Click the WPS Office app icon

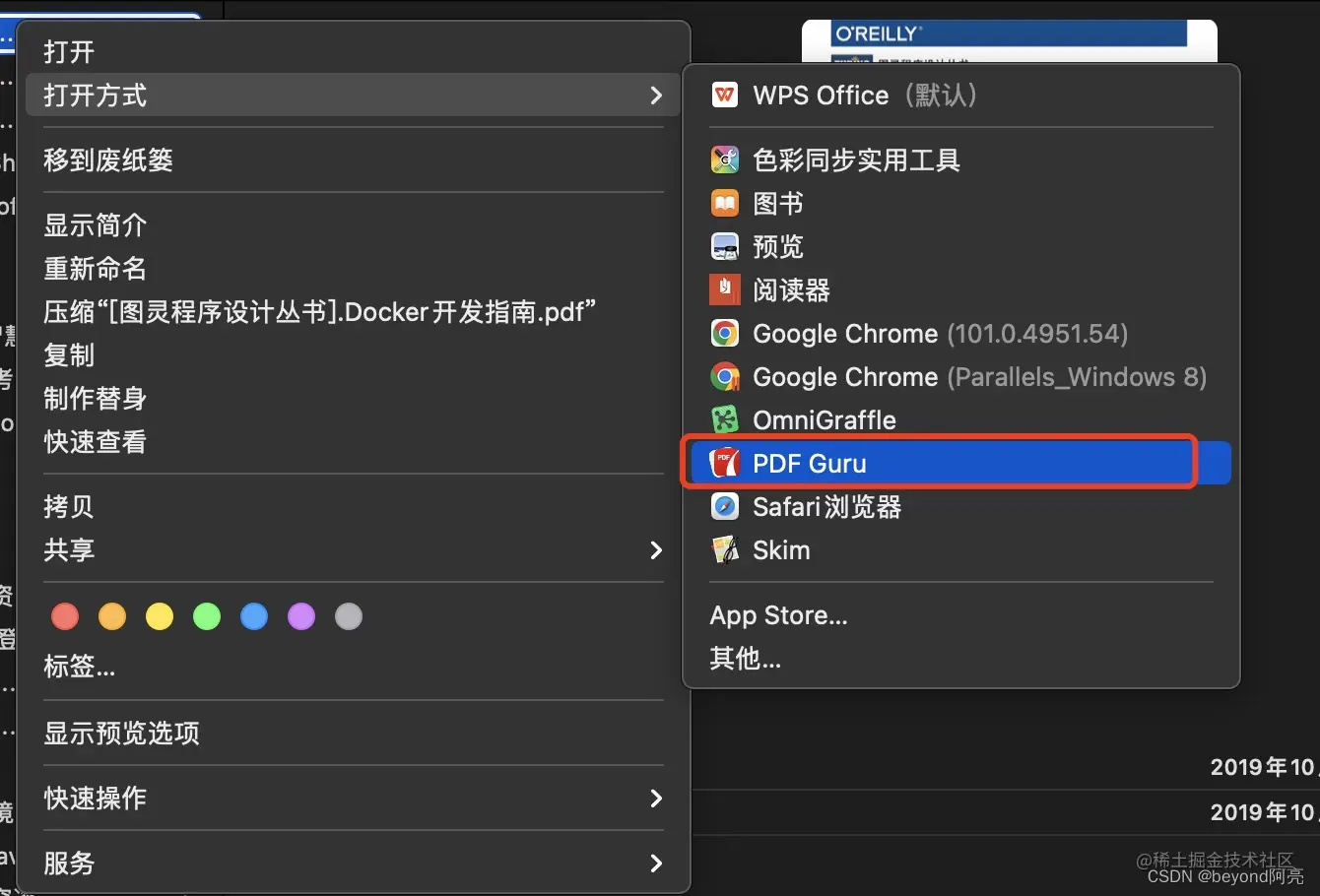click(x=725, y=96)
